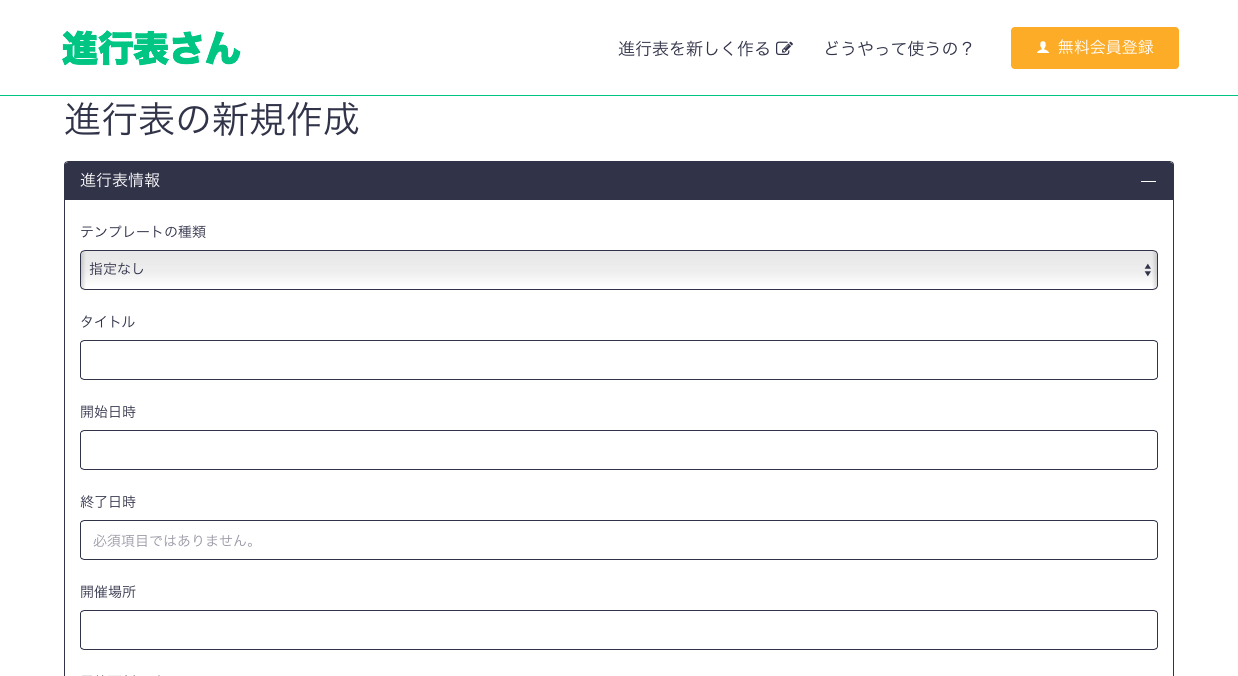Click the user icon on the orange button

(1043, 48)
